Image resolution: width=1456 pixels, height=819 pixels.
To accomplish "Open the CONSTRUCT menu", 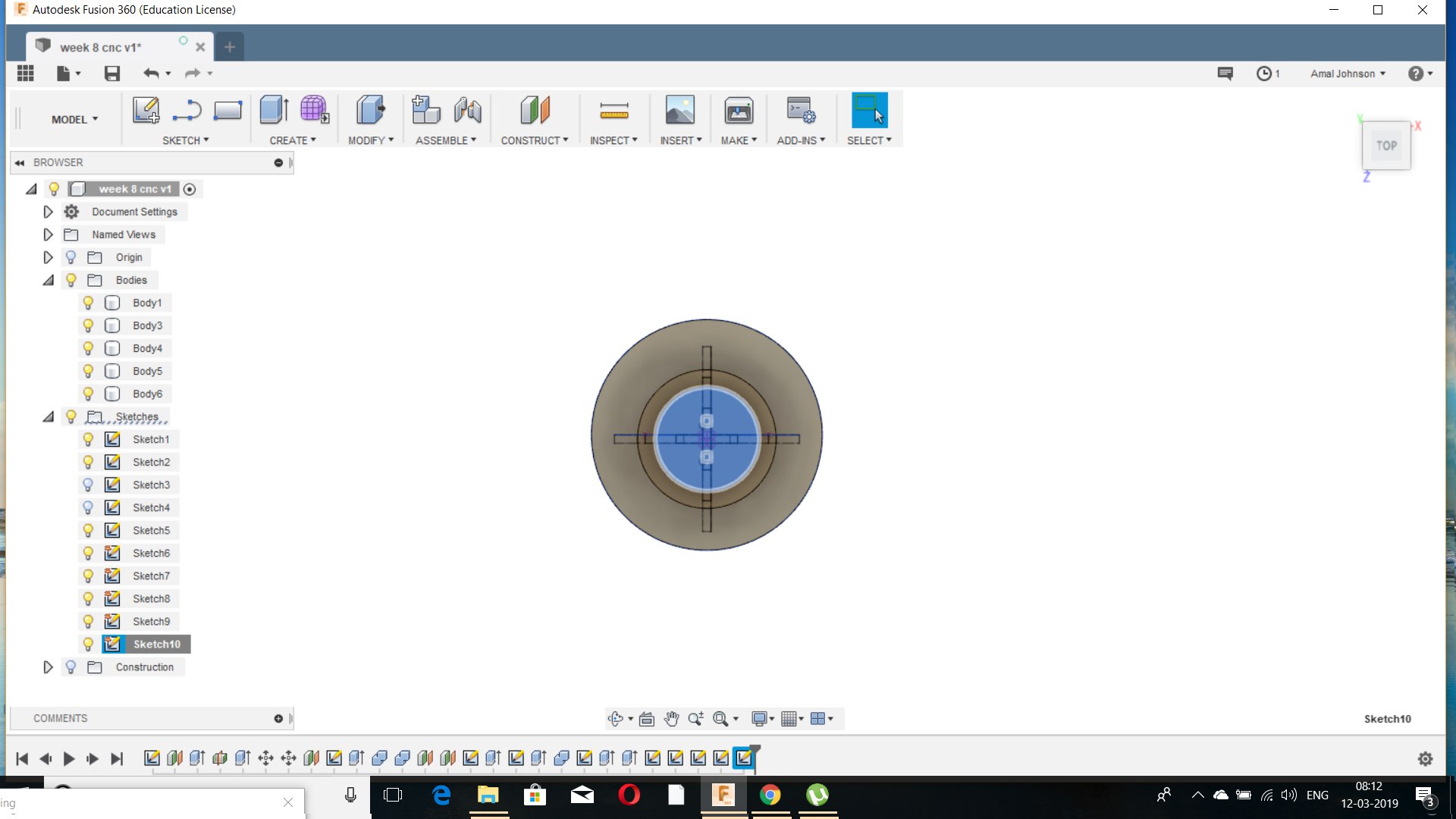I will [x=534, y=140].
